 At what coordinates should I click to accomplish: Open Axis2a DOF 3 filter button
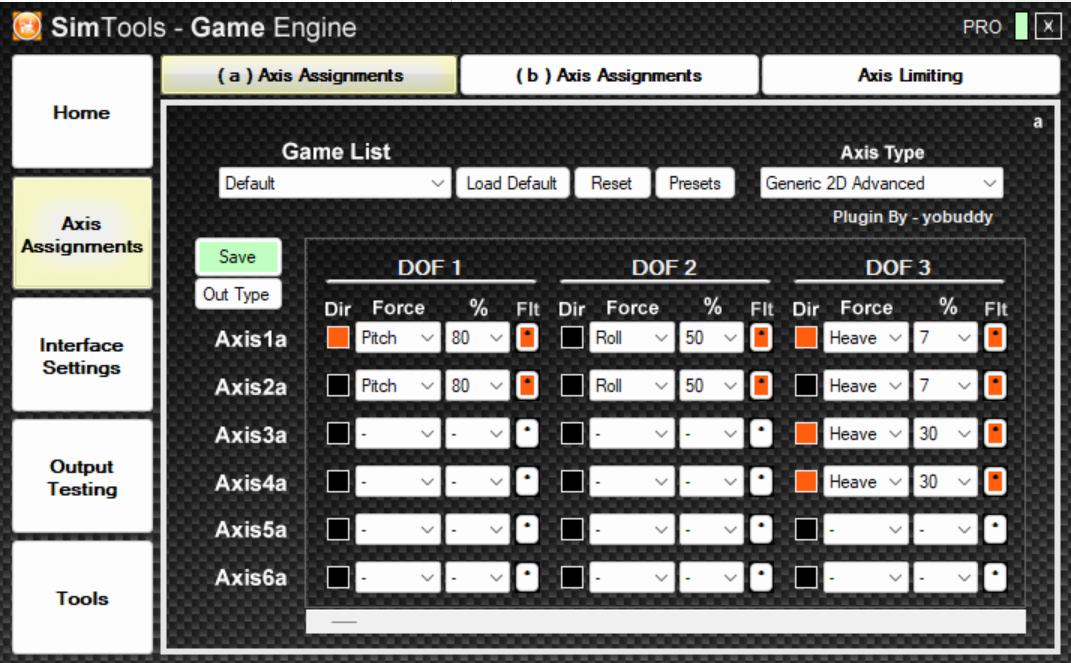[x=995, y=385]
